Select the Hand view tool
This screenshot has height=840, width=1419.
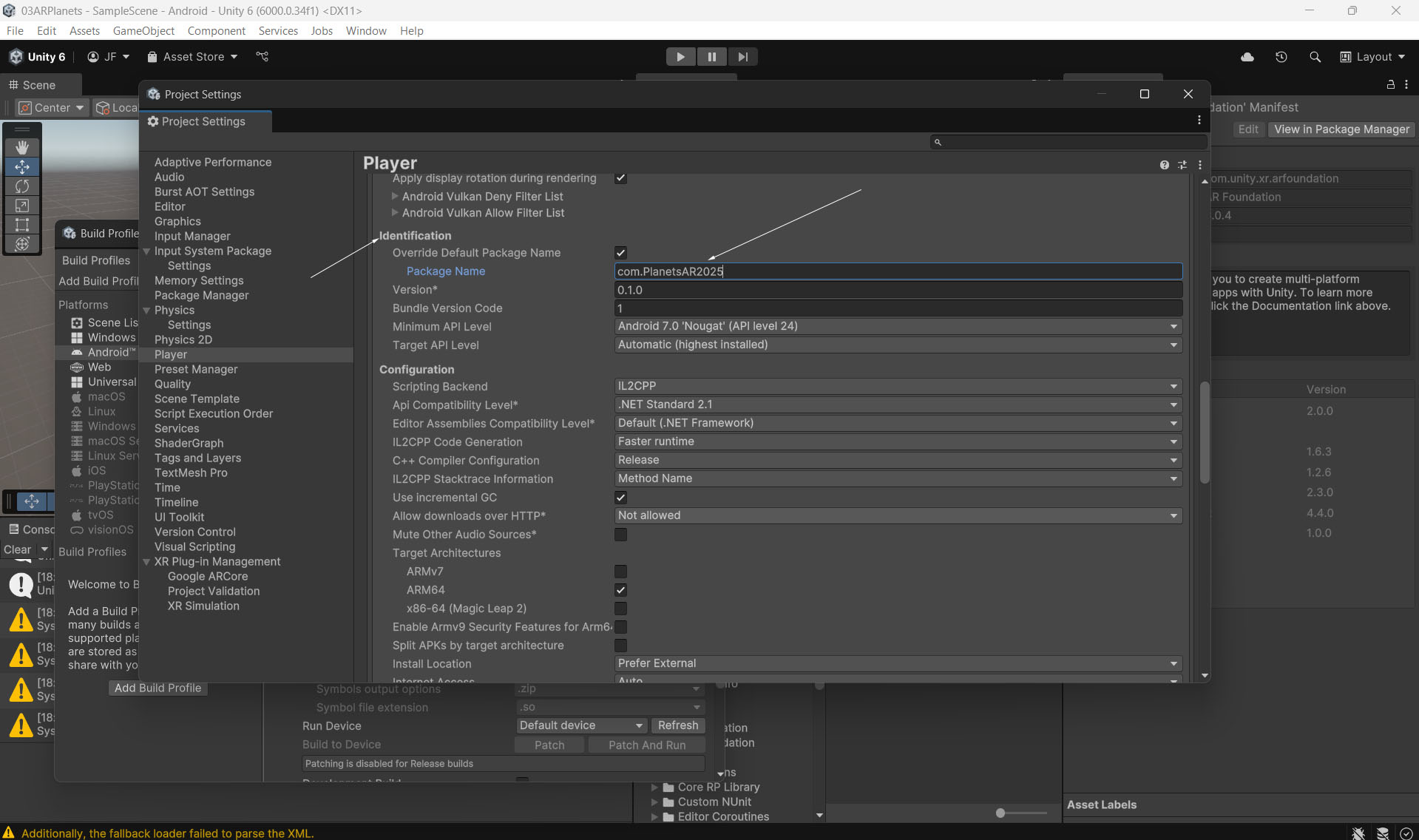(22, 147)
